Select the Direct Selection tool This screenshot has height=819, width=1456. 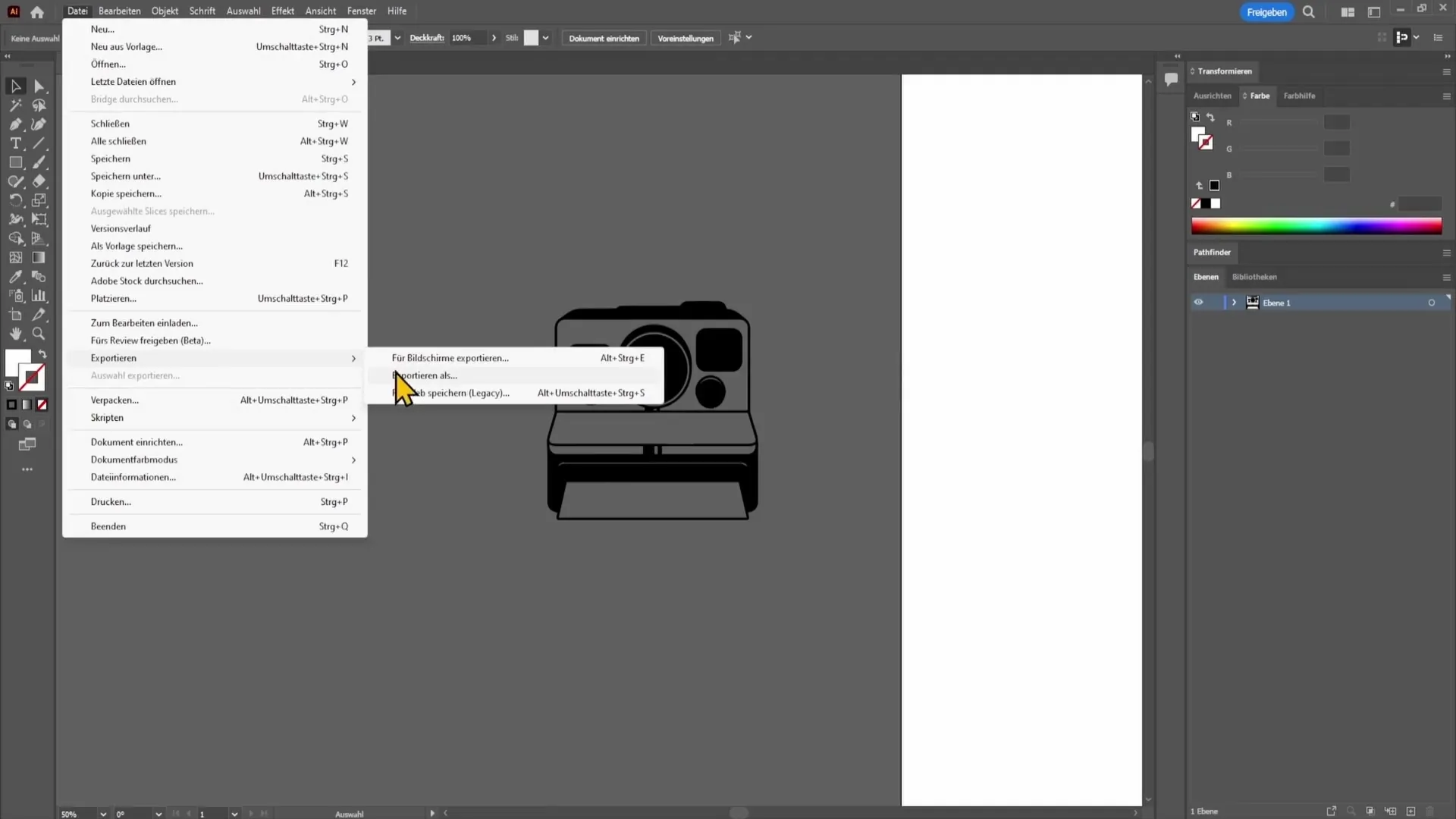pyautogui.click(x=39, y=86)
